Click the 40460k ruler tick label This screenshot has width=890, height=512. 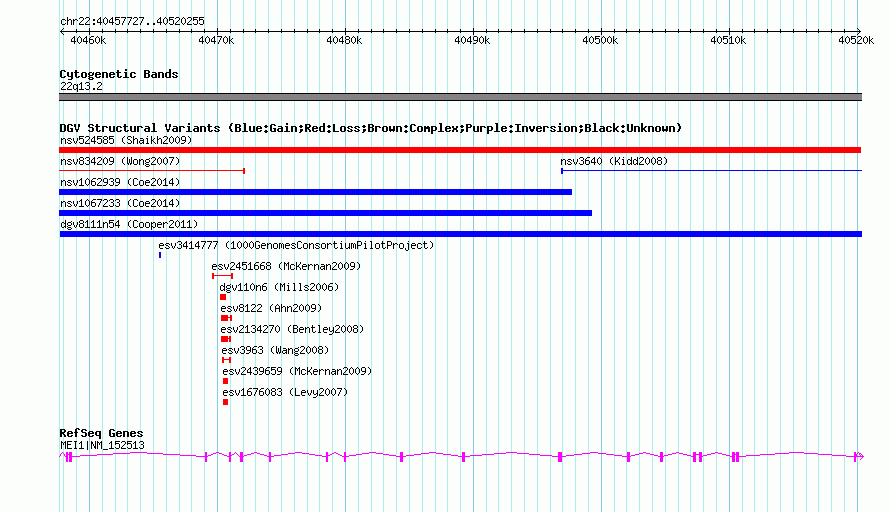[x=88, y=40]
